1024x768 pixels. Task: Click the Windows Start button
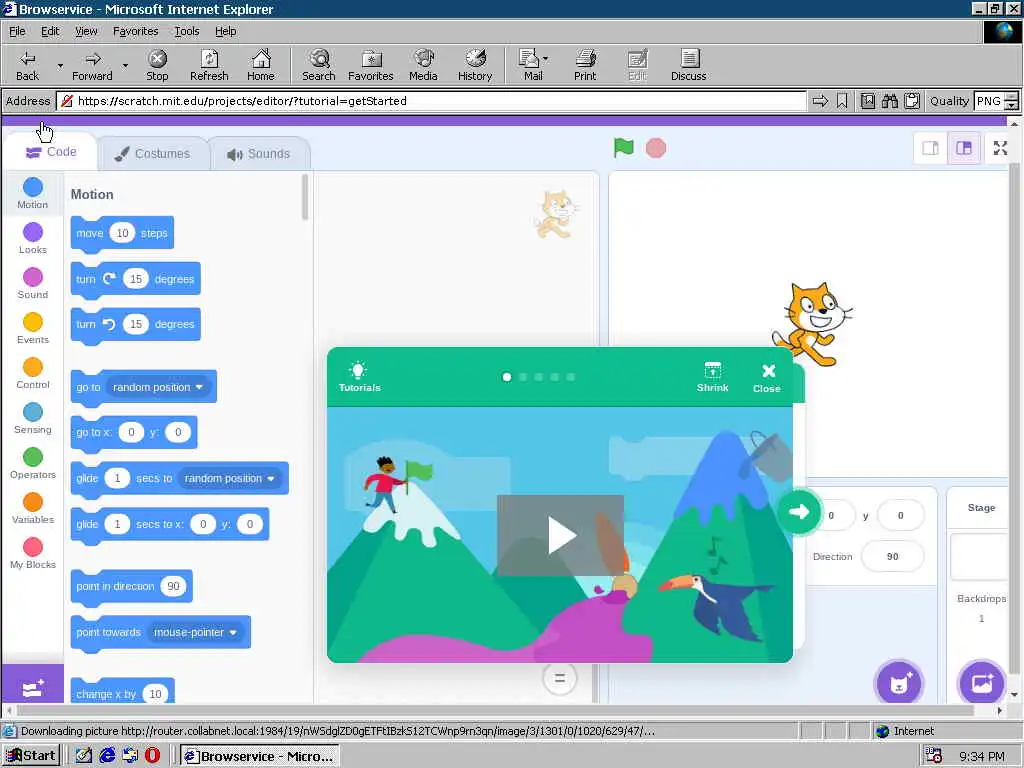coord(31,756)
